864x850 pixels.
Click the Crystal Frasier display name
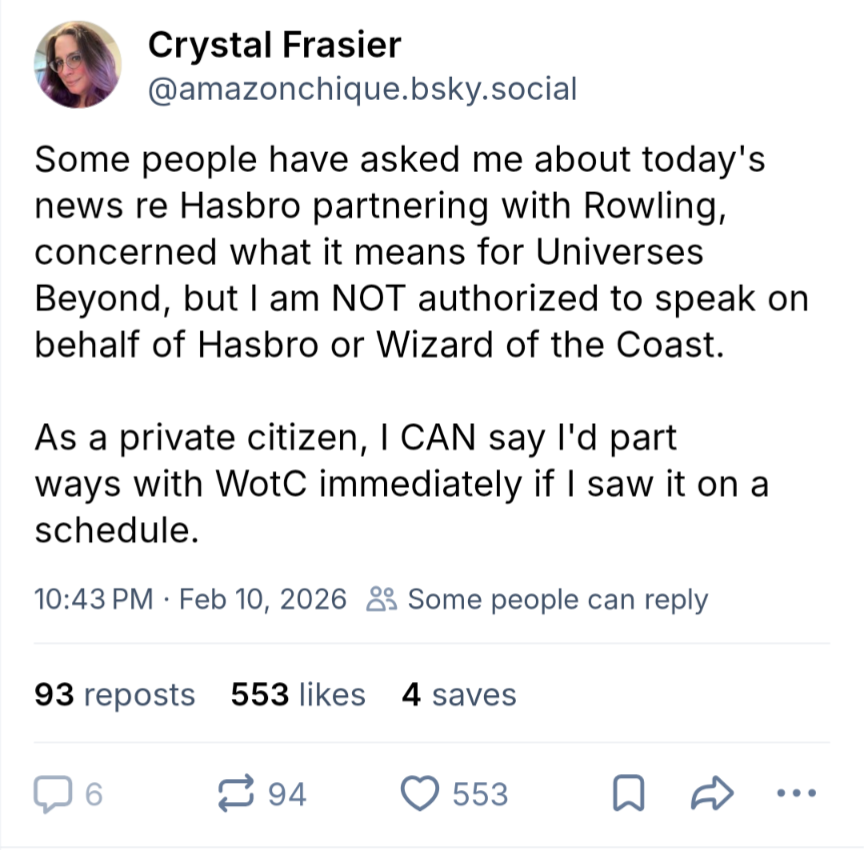click(274, 45)
